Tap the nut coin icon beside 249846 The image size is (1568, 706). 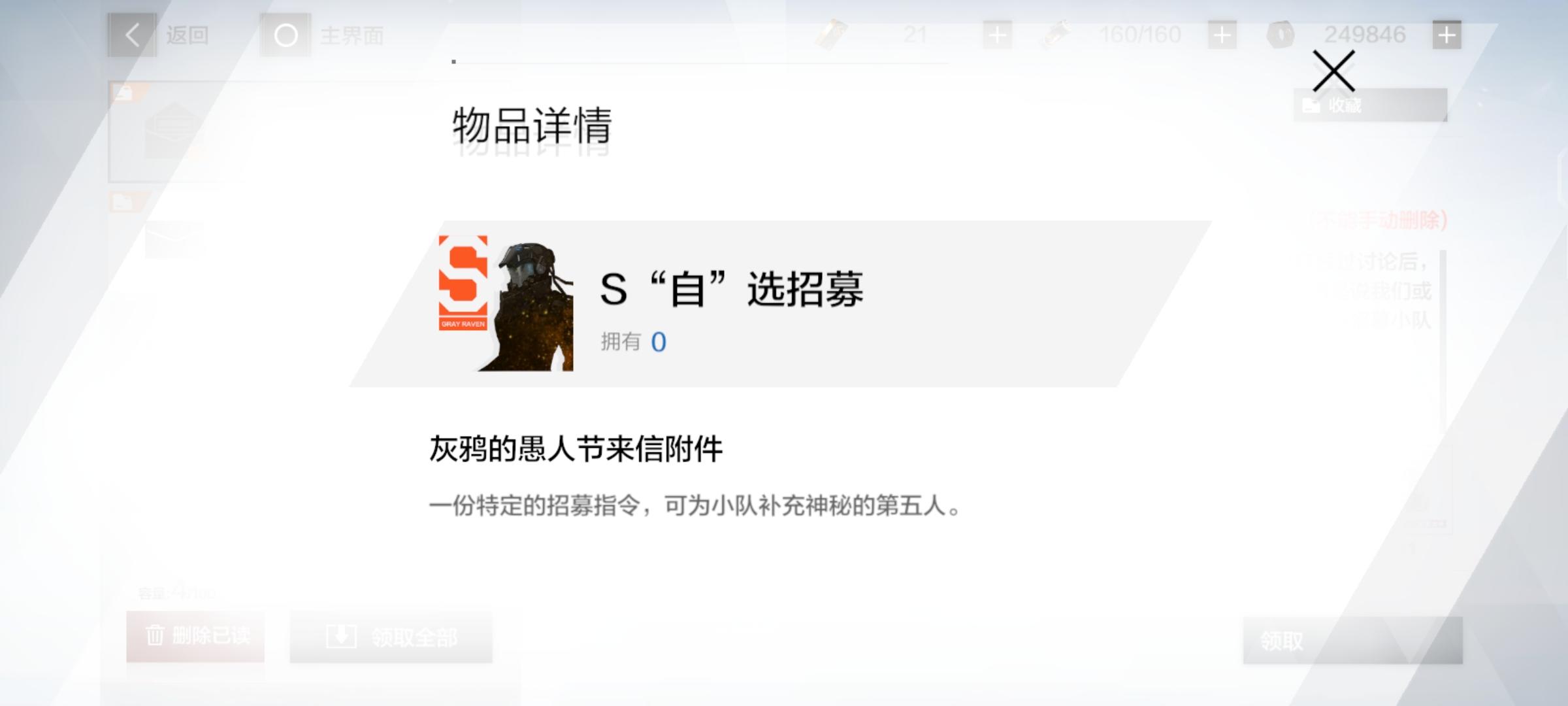(1281, 34)
